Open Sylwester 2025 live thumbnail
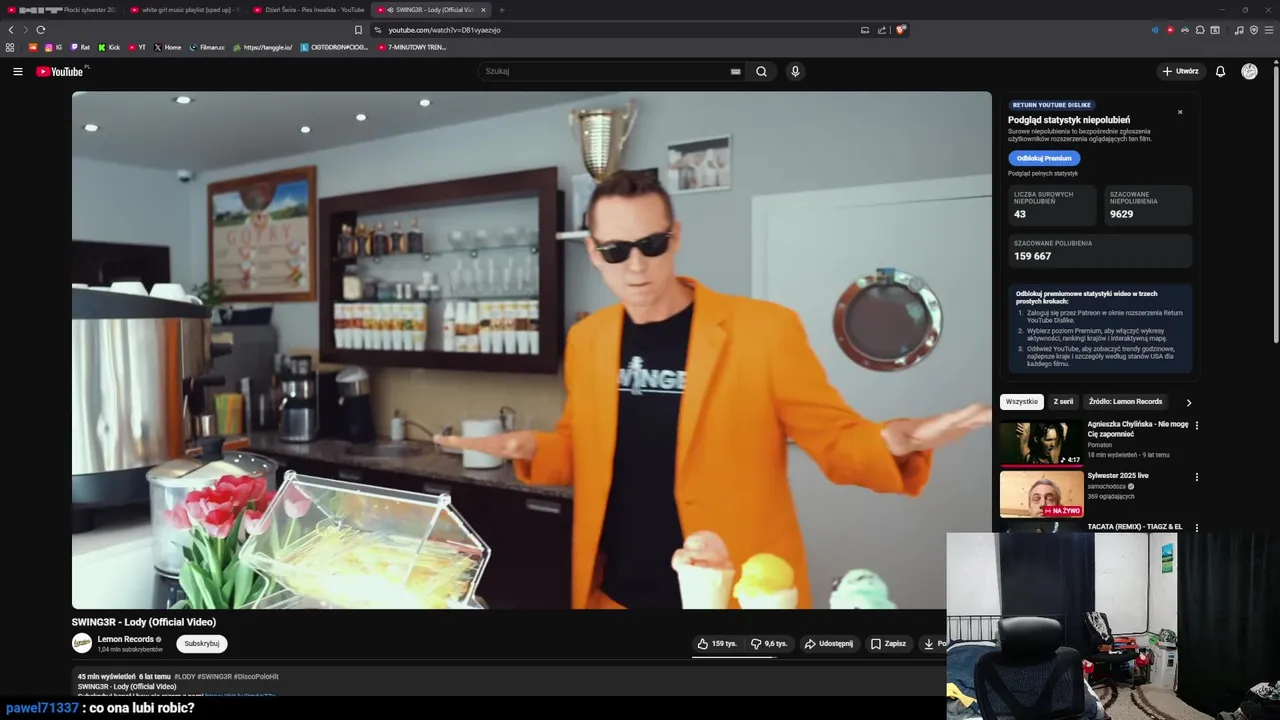1280x720 pixels. (1041, 494)
